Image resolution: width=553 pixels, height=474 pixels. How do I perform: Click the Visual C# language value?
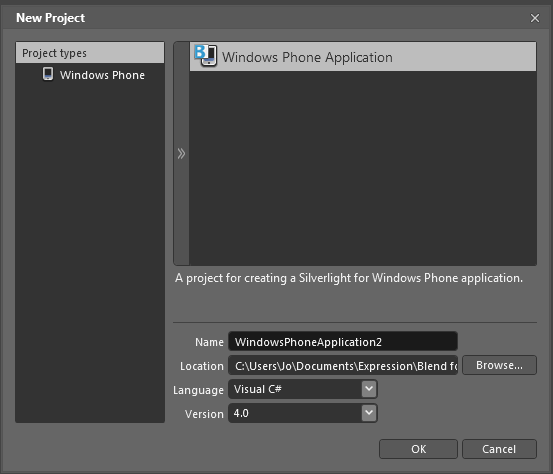tap(257, 389)
